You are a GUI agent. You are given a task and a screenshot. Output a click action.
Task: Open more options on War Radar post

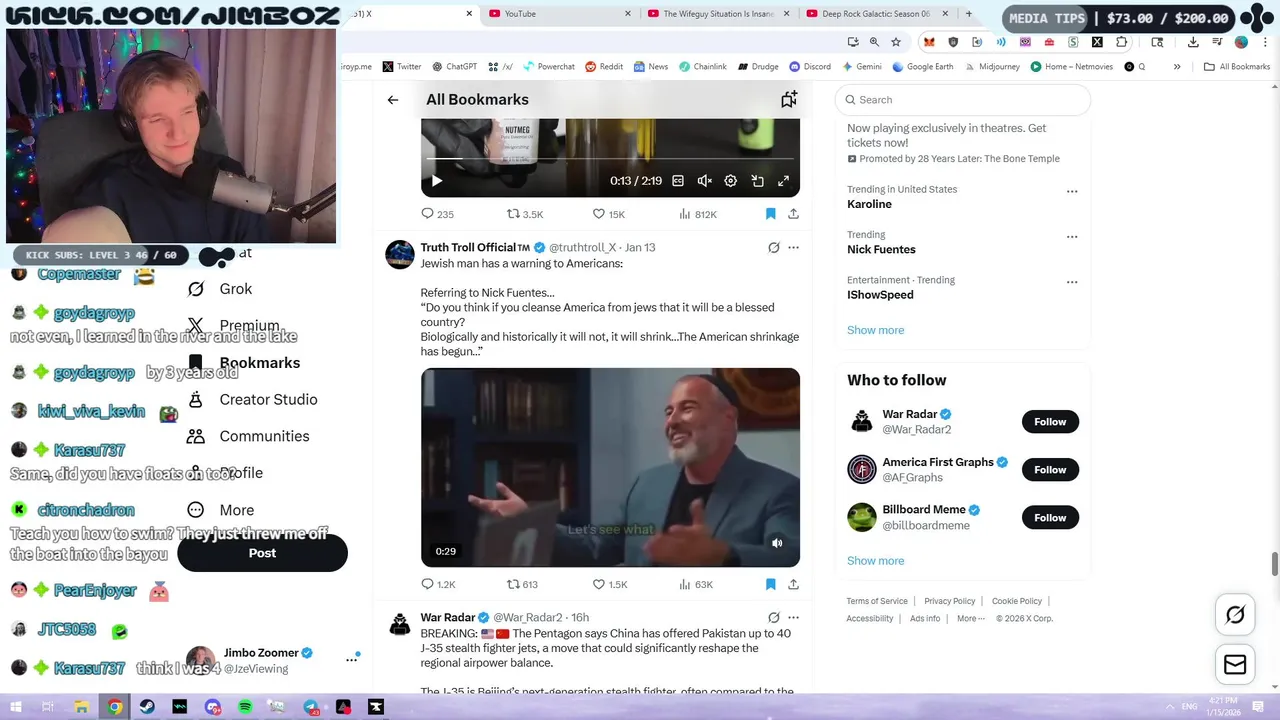pyautogui.click(x=793, y=617)
